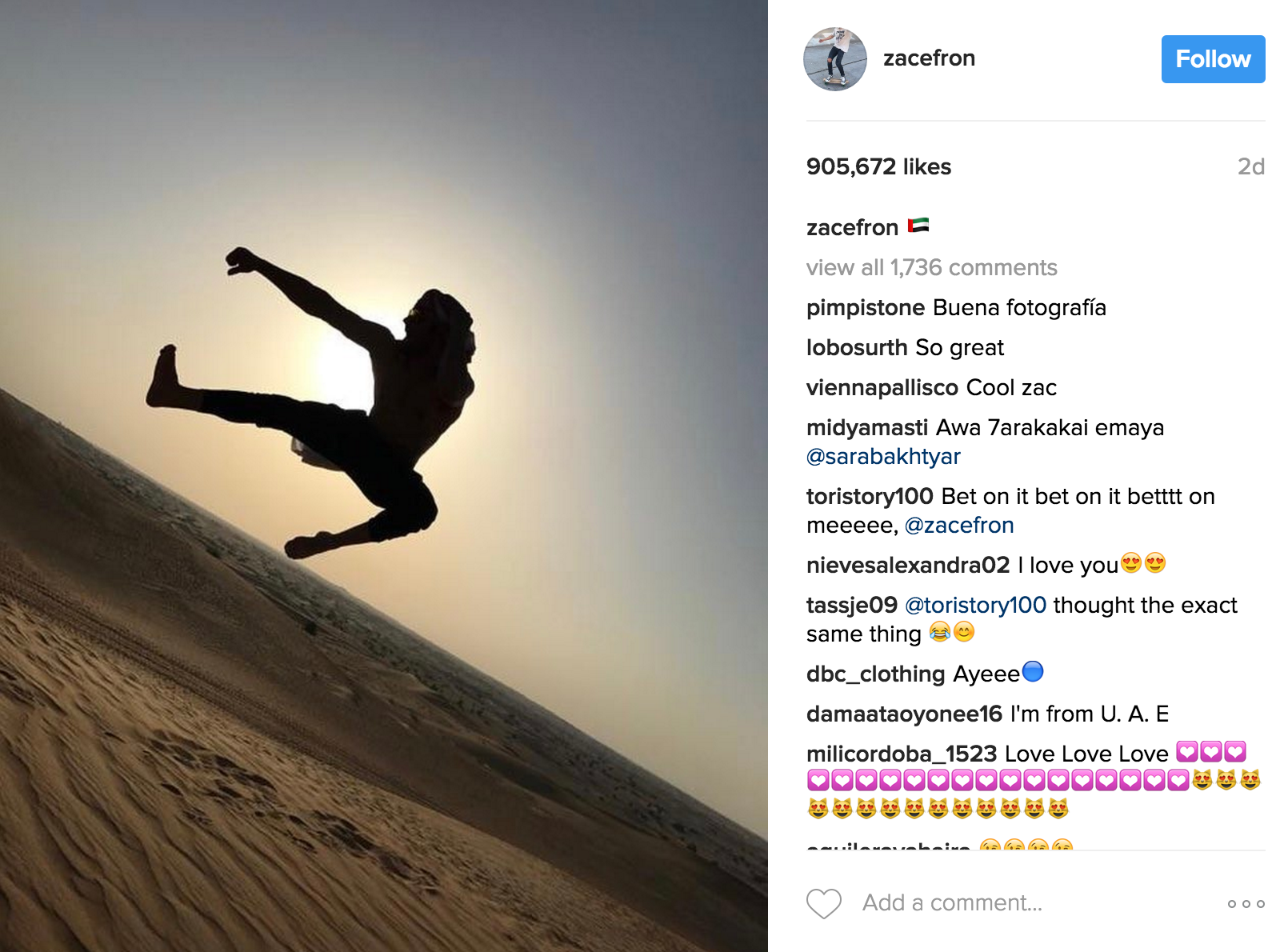Visit milicordoba_1523 profile
Viewport: 1288px width, 952px height.
902,754
